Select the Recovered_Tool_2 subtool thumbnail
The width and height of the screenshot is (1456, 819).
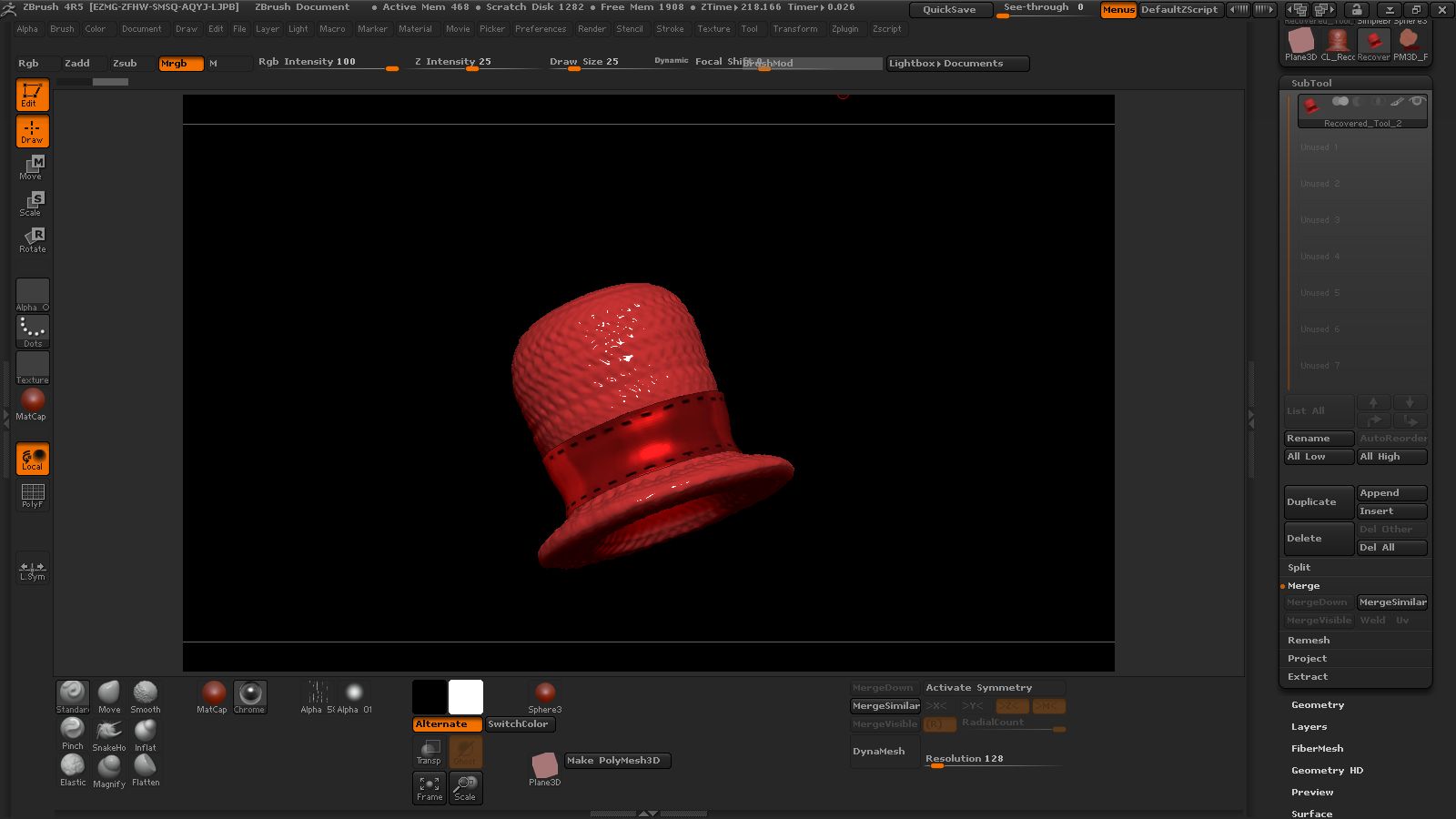point(1313,106)
